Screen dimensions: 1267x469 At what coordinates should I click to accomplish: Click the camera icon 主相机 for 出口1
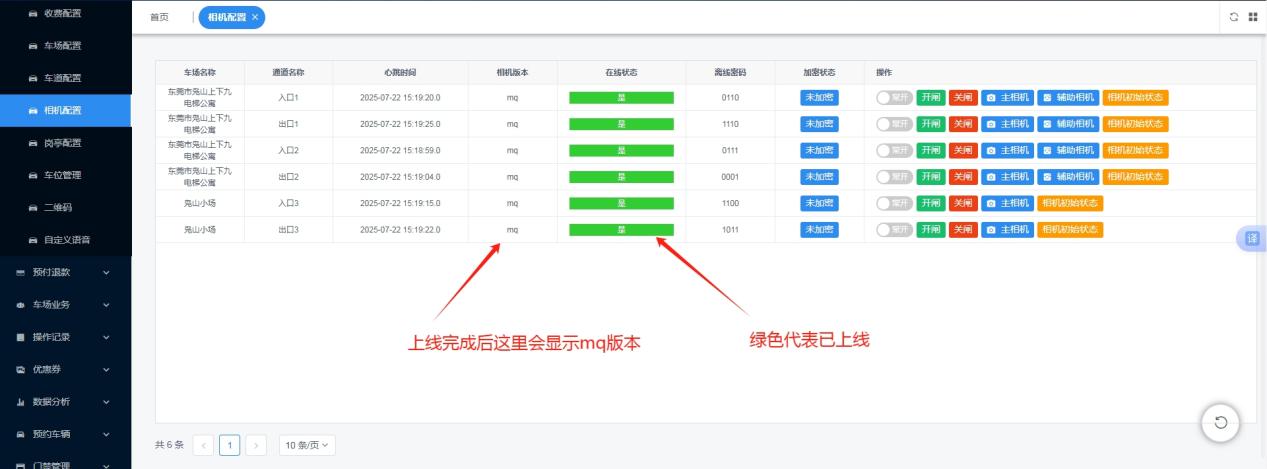991,124
